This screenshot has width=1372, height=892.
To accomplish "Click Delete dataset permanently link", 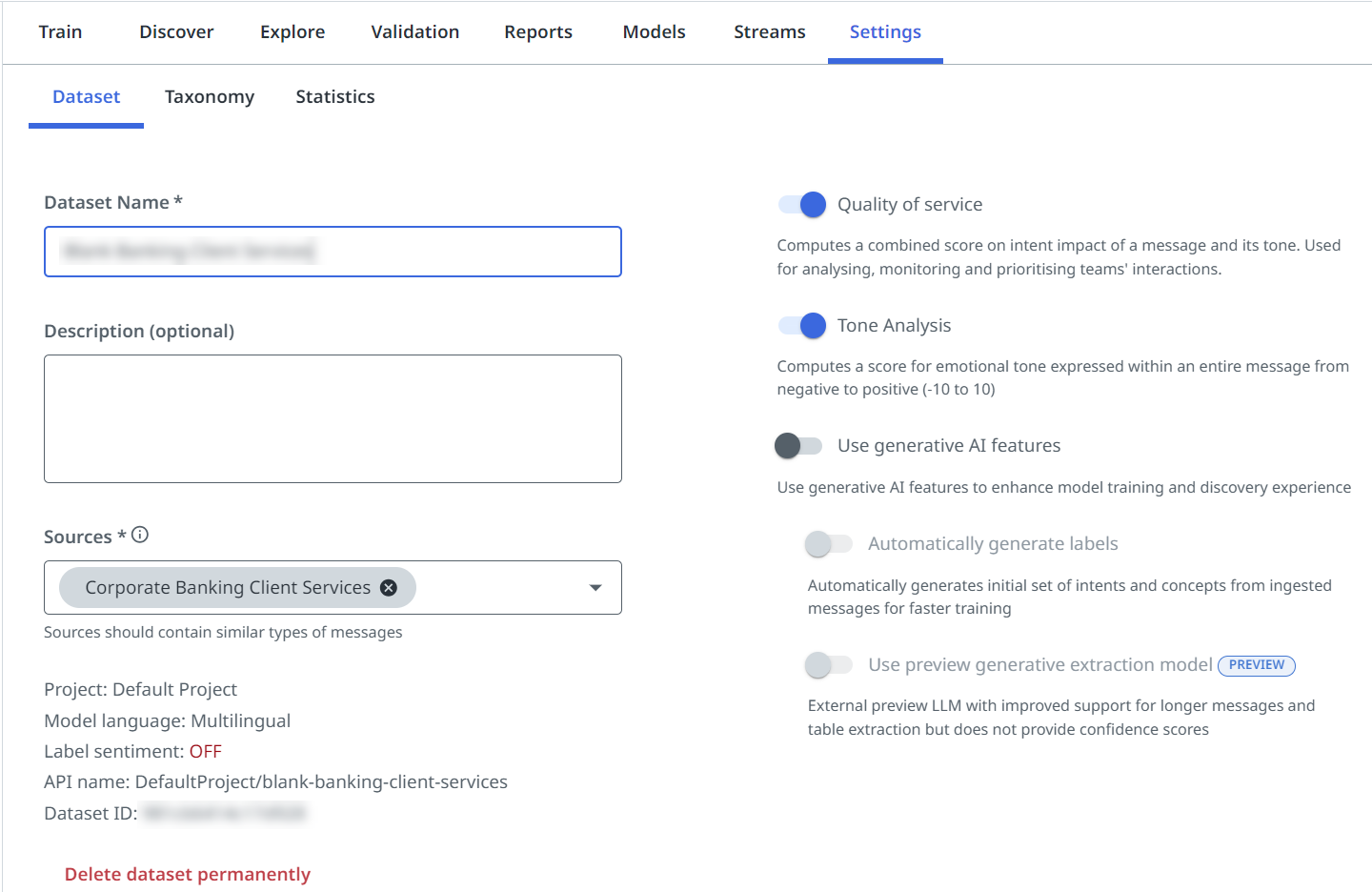I will click(x=188, y=875).
